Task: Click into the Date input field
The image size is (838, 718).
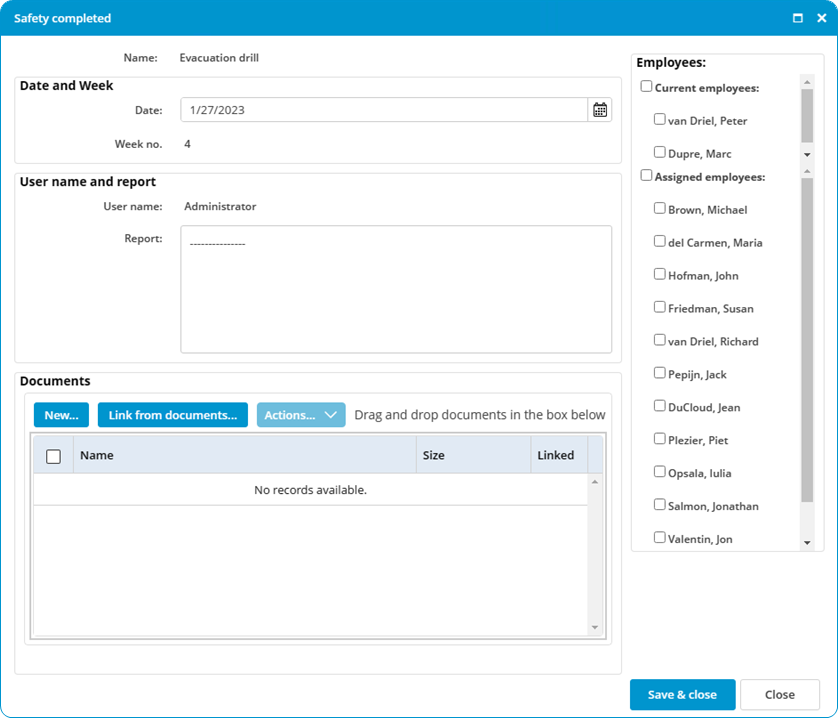Action: tap(384, 110)
